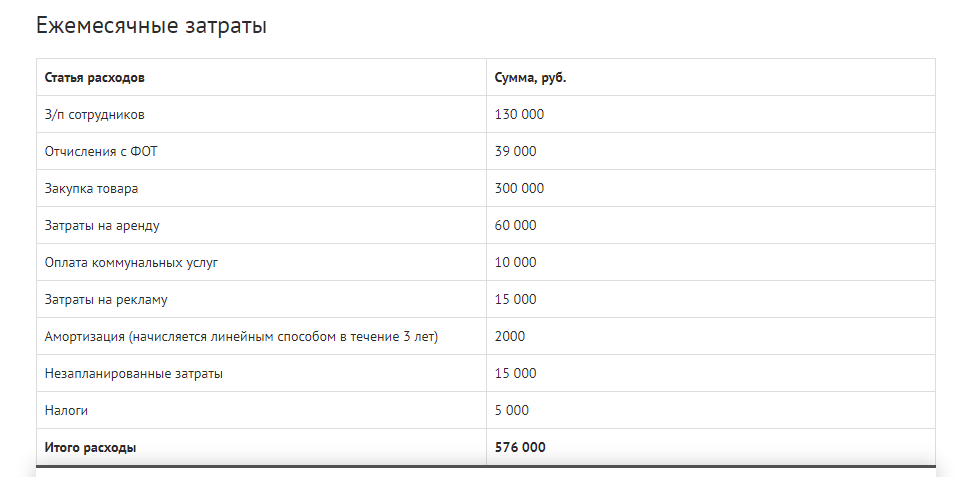Click the 'З/п сотрудников' row label

click(x=95, y=115)
